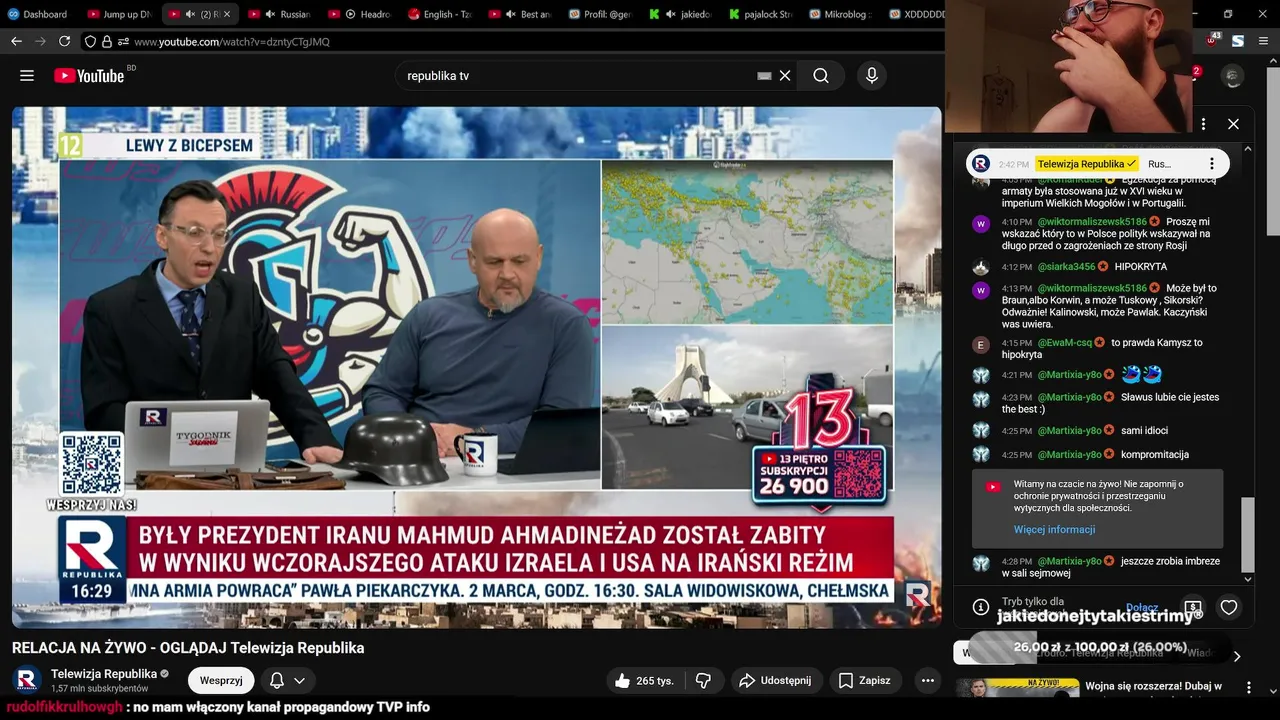Open the notifications bell with badge 2

tap(1194, 76)
